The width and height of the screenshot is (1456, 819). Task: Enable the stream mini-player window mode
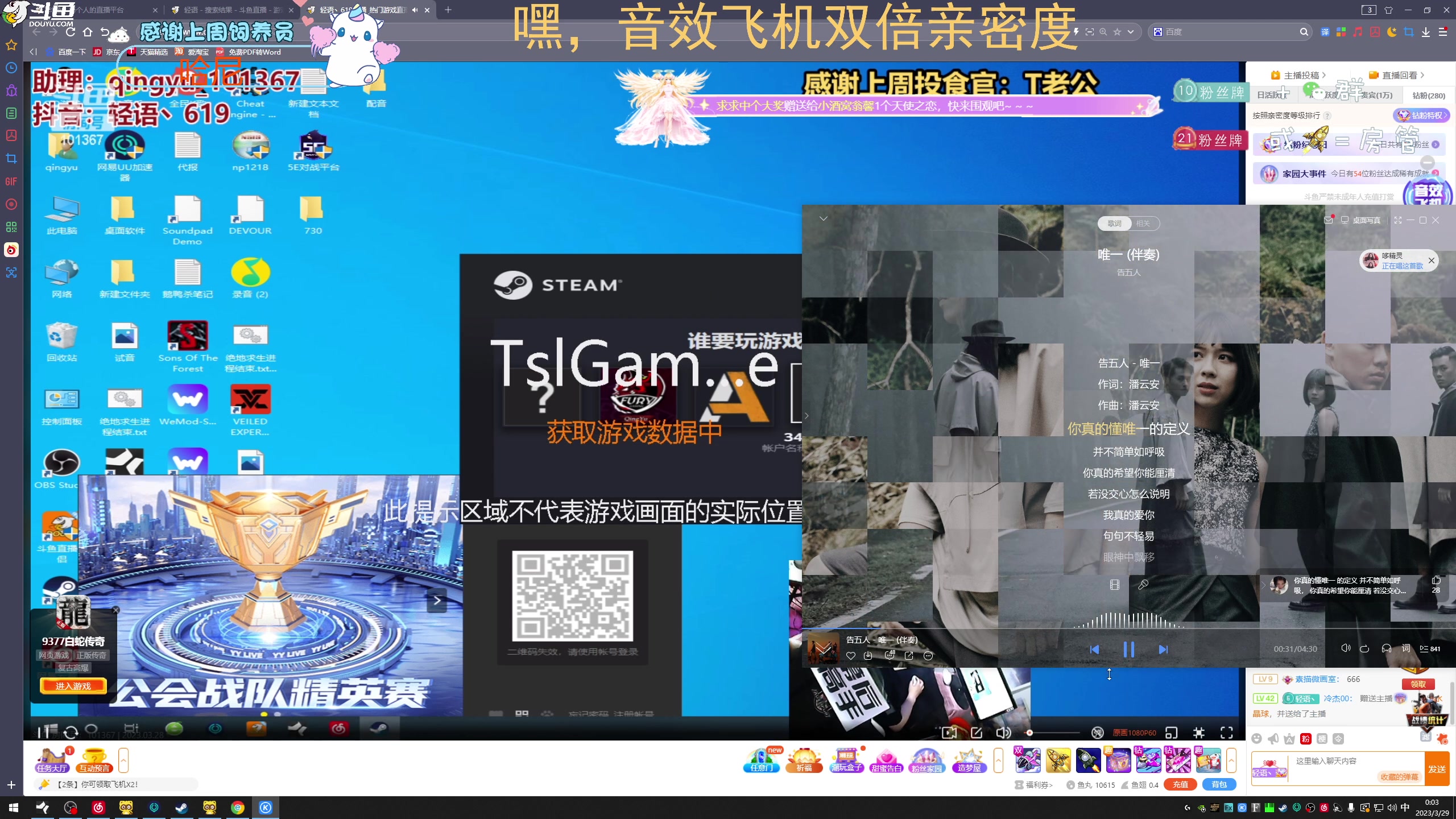pos(1171,733)
